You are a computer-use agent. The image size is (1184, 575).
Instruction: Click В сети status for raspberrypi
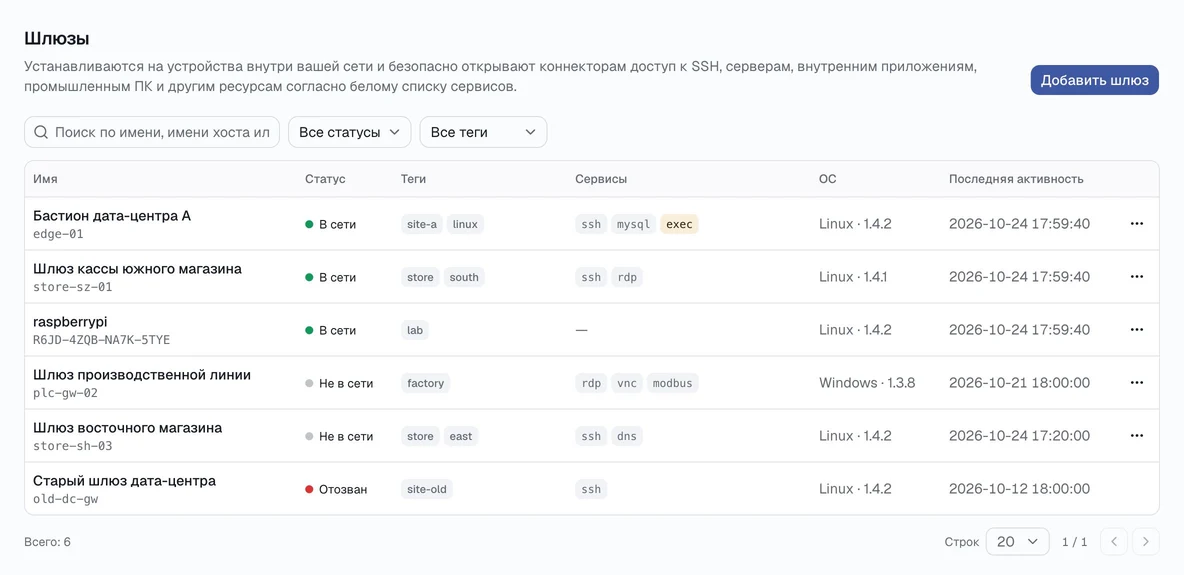click(x=331, y=330)
